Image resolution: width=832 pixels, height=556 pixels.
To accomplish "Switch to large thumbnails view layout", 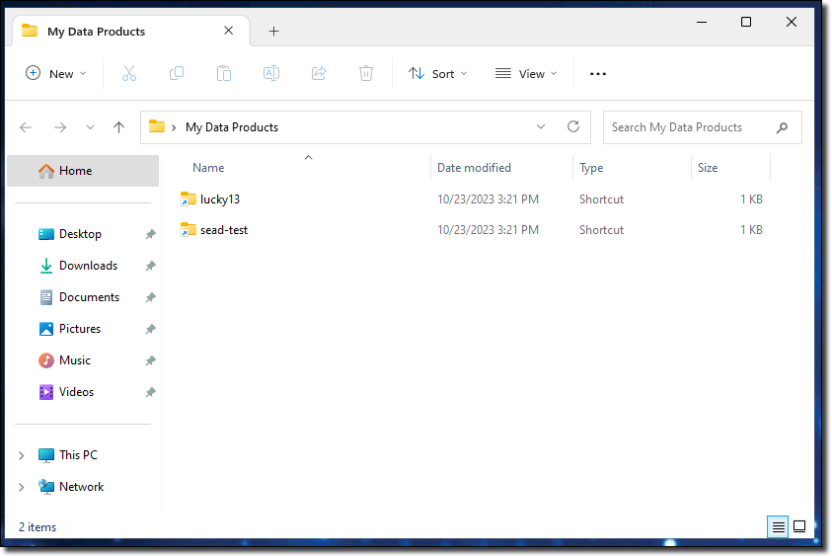I will pos(800,527).
